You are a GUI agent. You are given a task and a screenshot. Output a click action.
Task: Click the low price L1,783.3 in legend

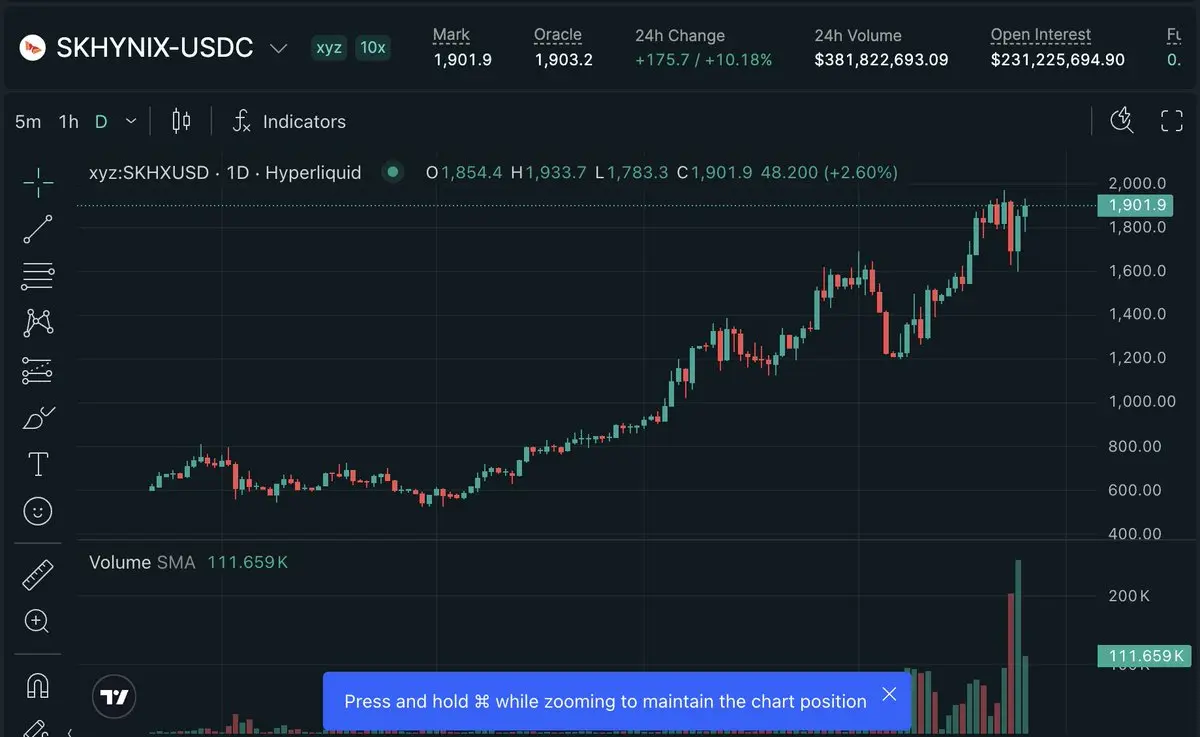click(632, 172)
